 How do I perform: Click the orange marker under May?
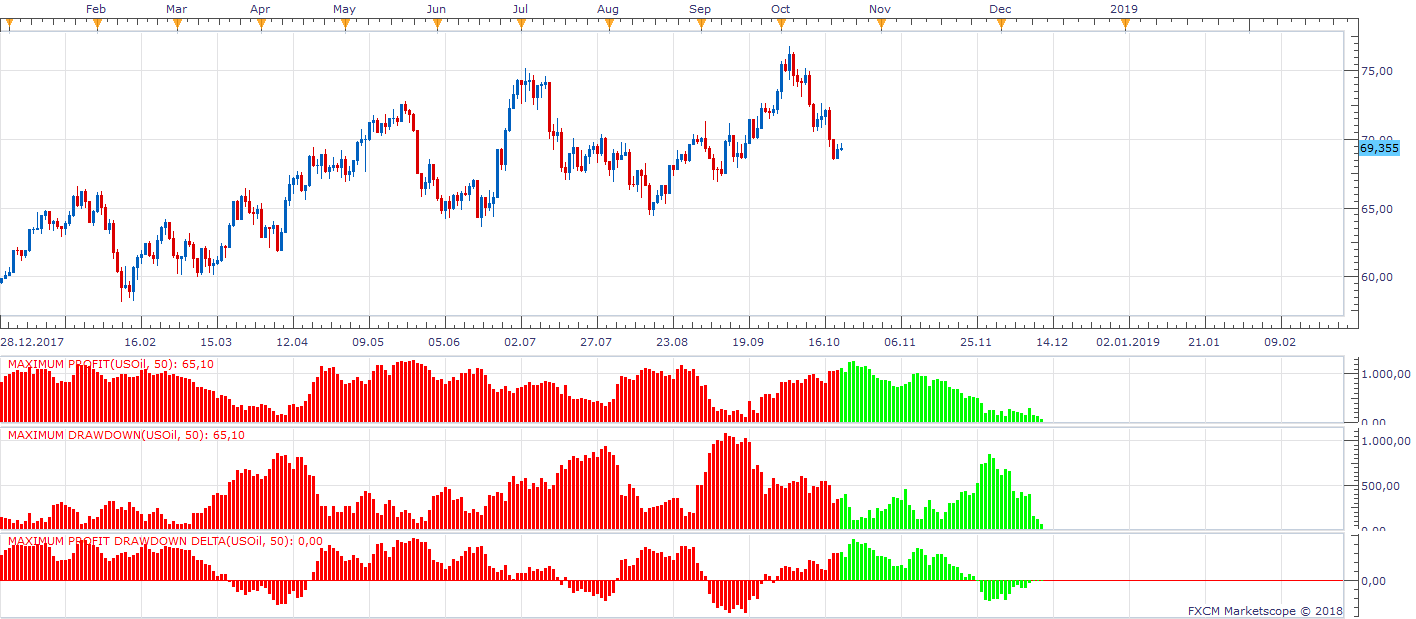345,25
